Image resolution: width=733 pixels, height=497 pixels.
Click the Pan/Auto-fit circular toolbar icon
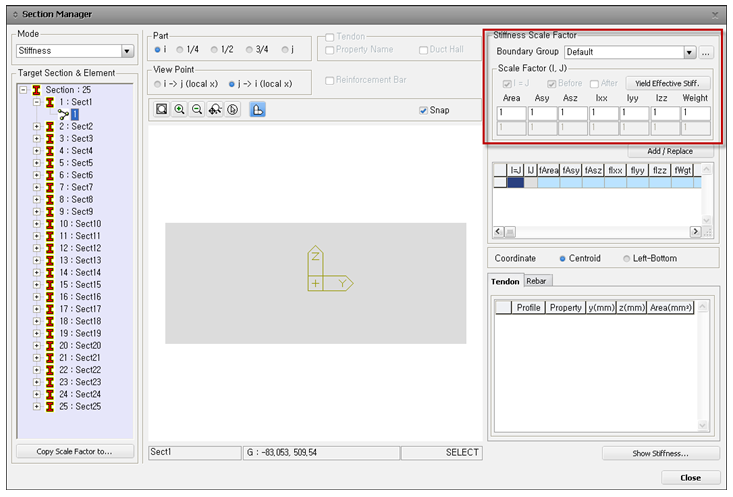click(x=232, y=109)
